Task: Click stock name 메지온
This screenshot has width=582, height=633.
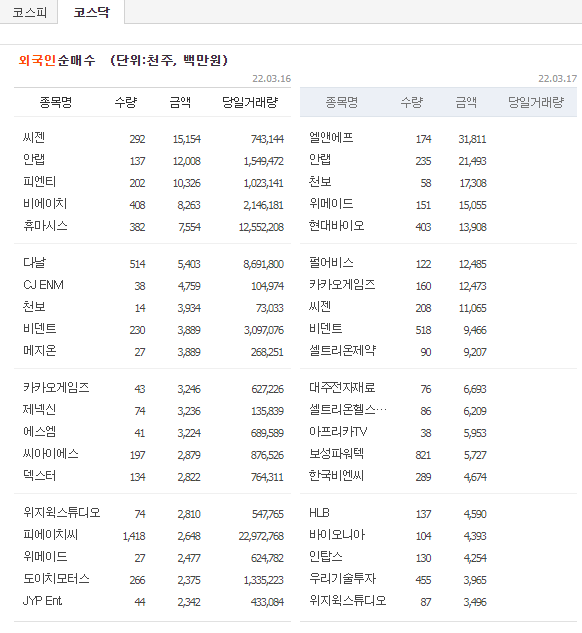Action: click(40, 351)
